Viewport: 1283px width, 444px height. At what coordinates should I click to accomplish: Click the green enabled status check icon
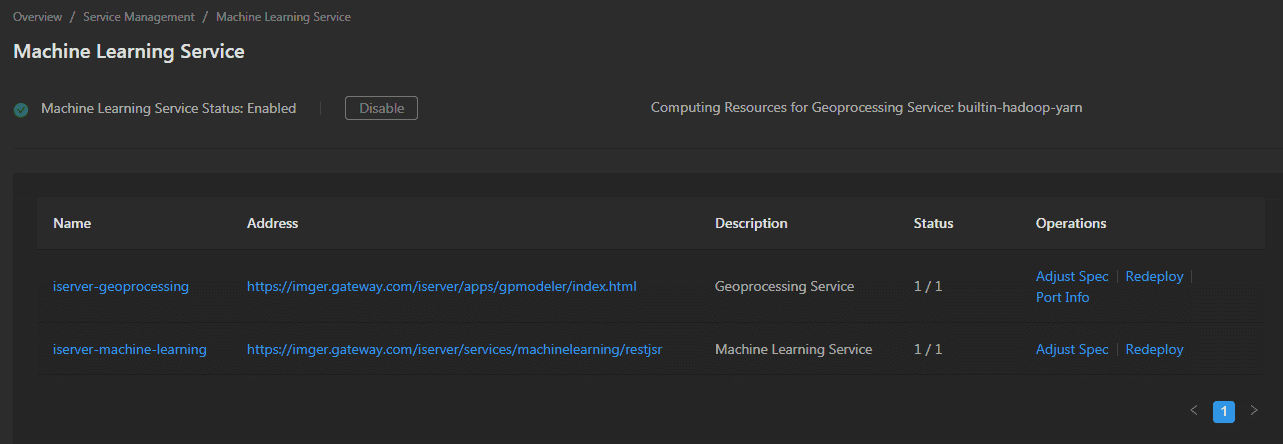coord(20,109)
